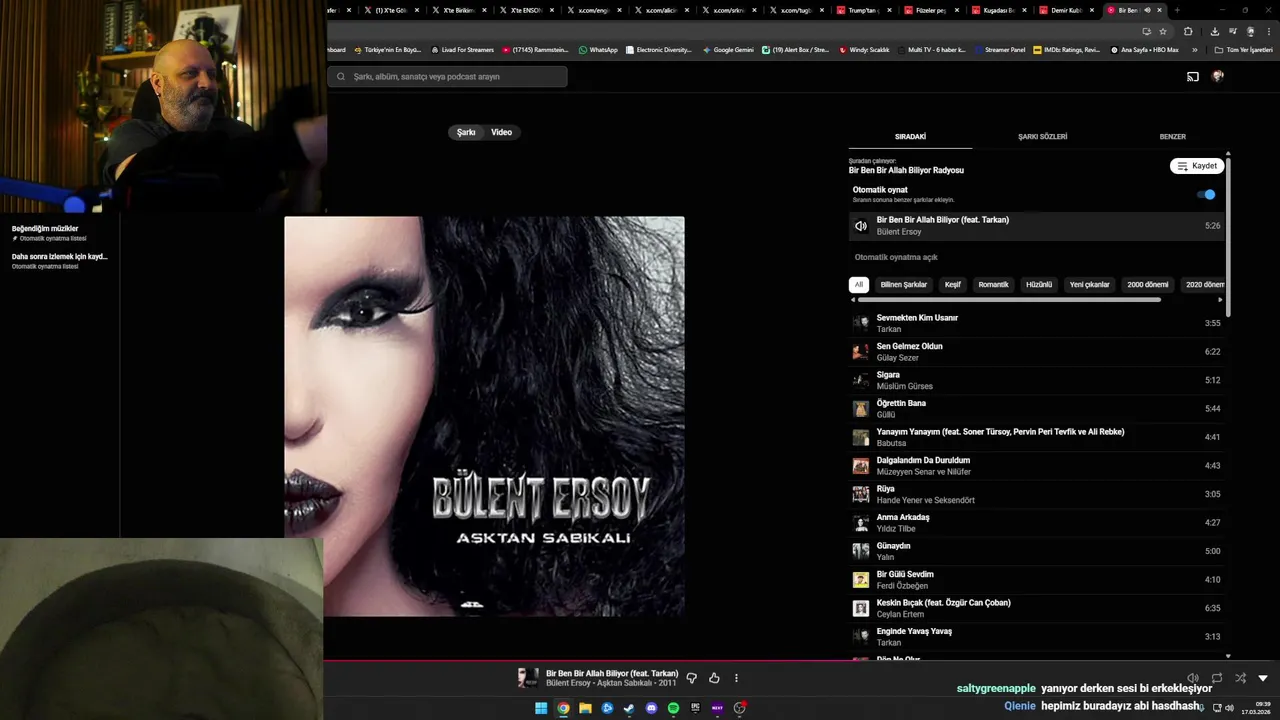Switch to the Kuşadası browser tab
1280x720 pixels.
click(x=997, y=10)
